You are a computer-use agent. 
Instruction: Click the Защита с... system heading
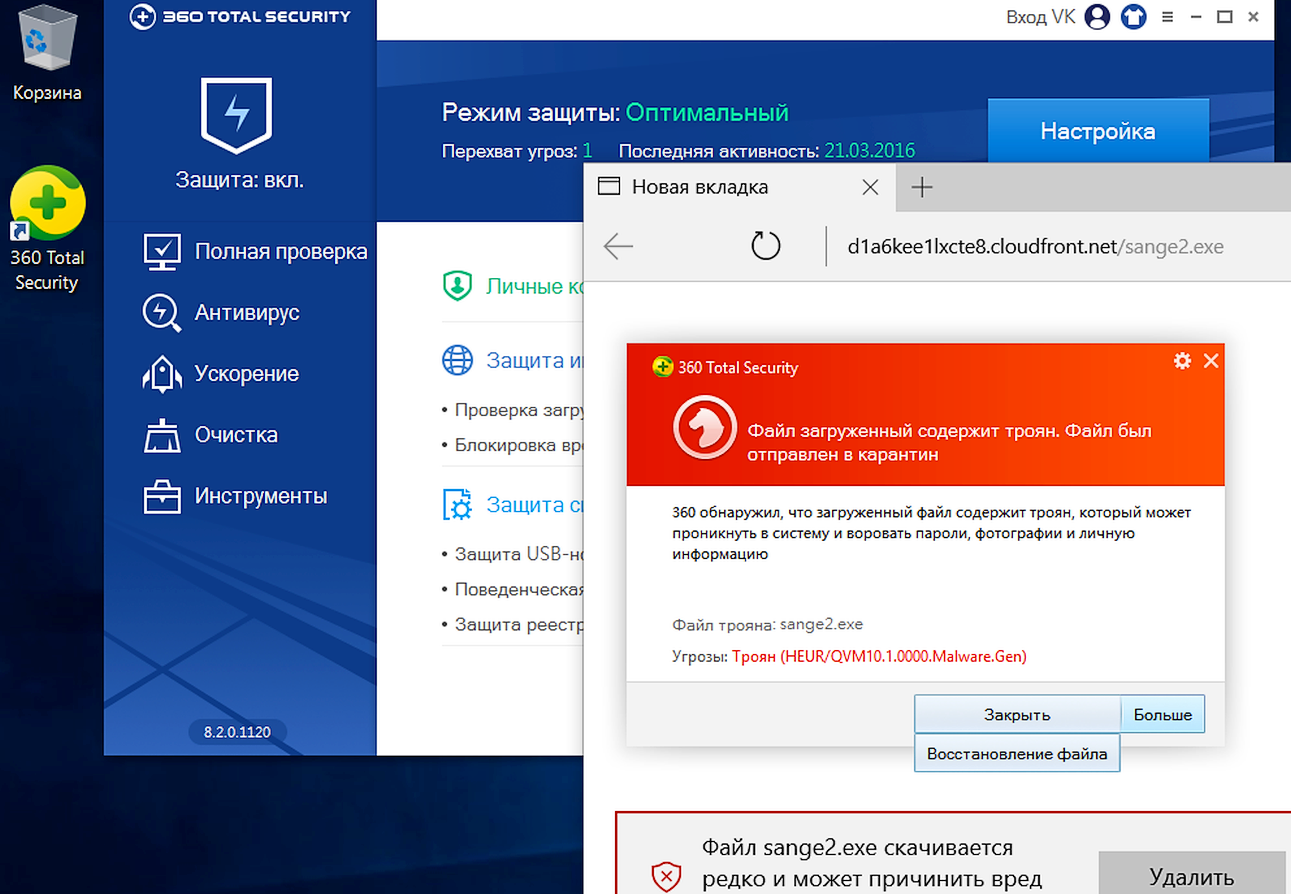pos(534,505)
